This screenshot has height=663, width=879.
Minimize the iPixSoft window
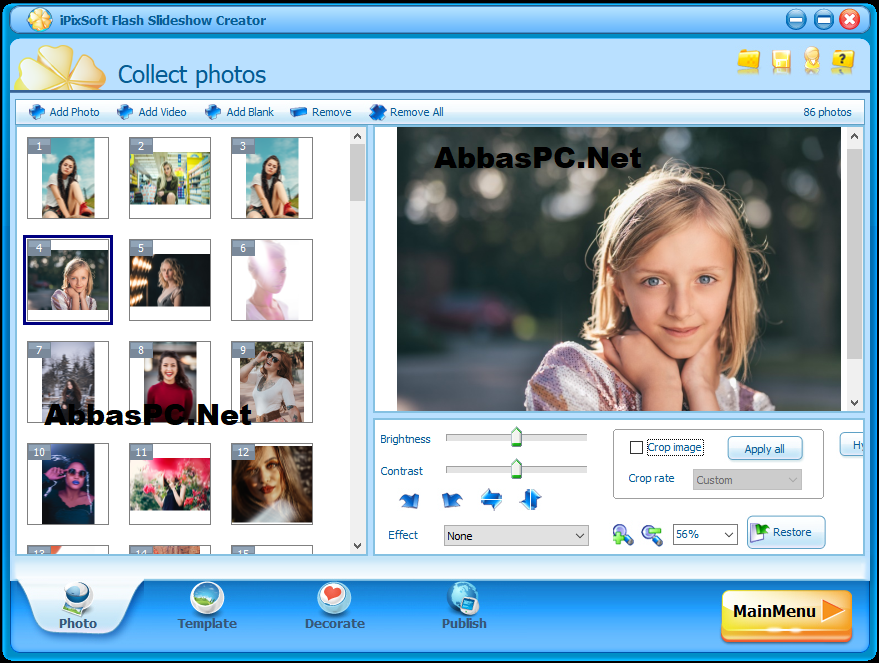(796, 20)
